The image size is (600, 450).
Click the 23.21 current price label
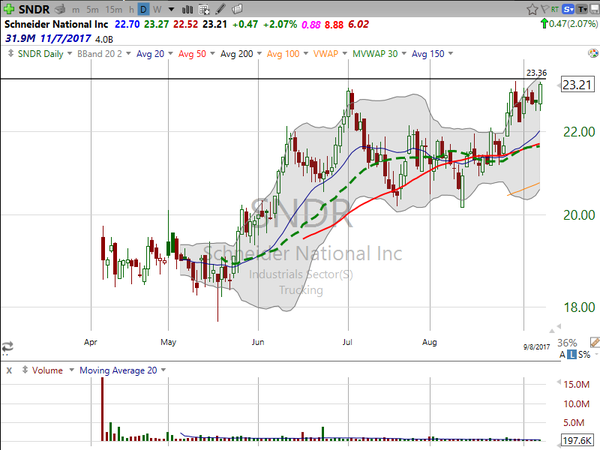click(577, 85)
